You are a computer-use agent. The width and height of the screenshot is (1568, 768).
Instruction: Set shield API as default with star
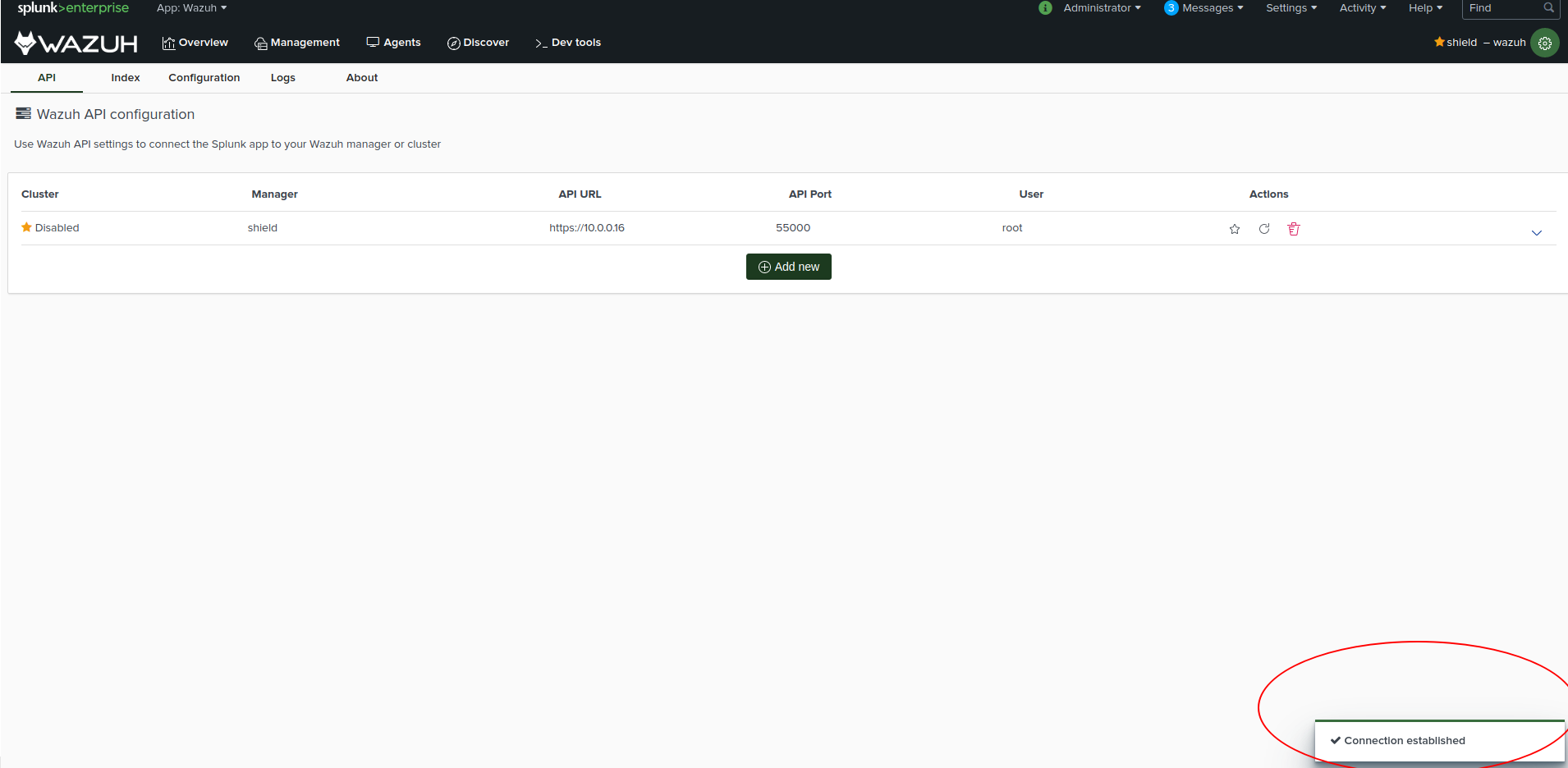pyautogui.click(x=1234, y=229)
